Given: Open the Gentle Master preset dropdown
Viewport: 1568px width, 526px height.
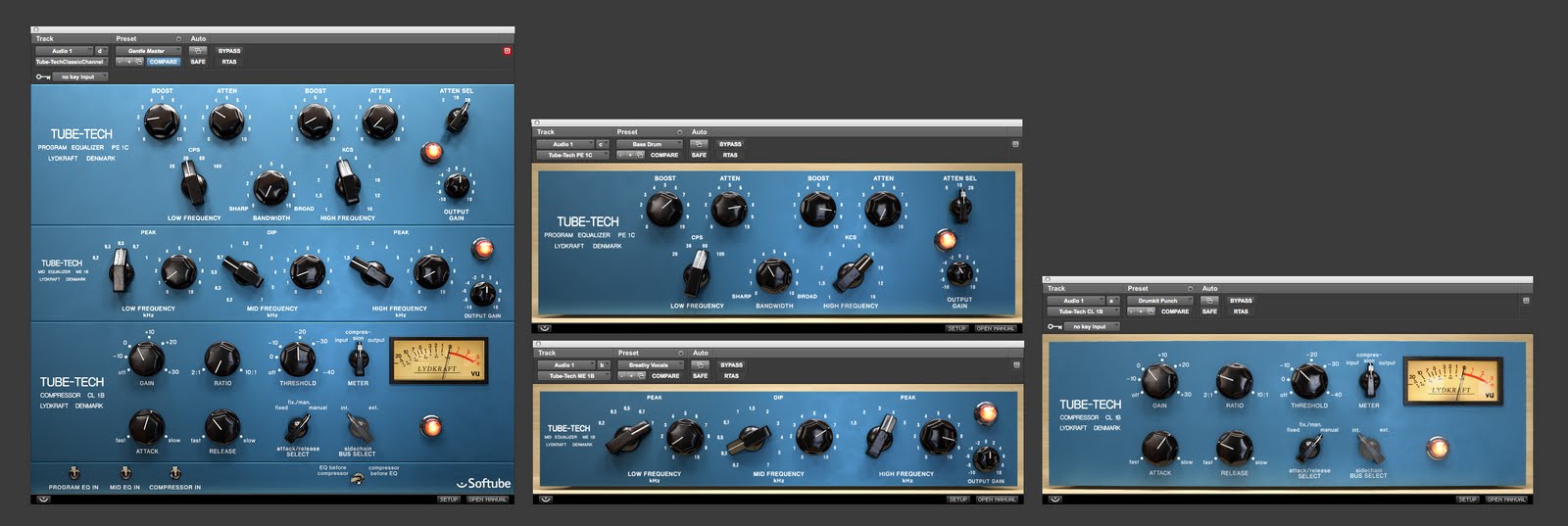Looking at the screenshot, I should point(149,51).
